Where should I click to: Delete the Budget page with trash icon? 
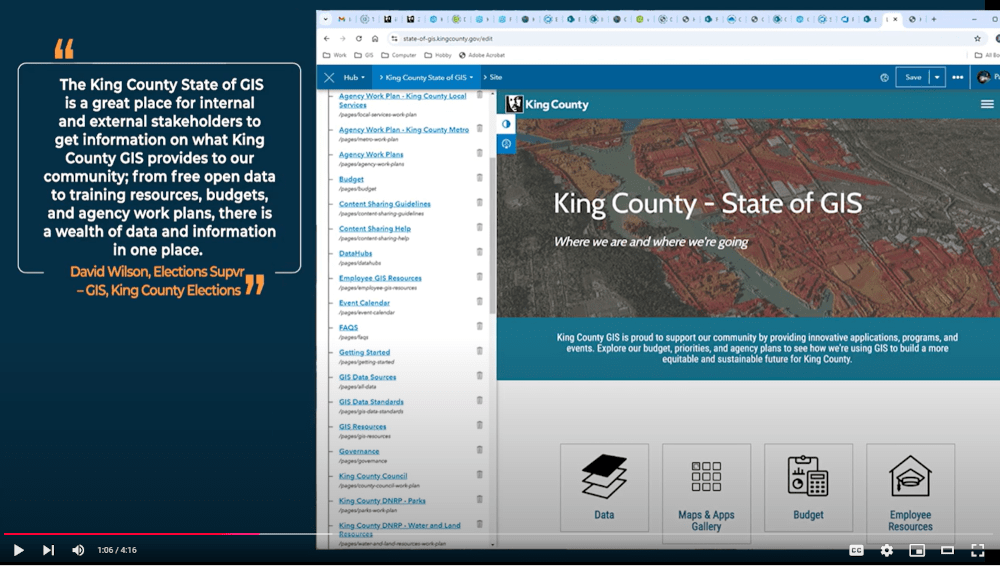[480, 178]
